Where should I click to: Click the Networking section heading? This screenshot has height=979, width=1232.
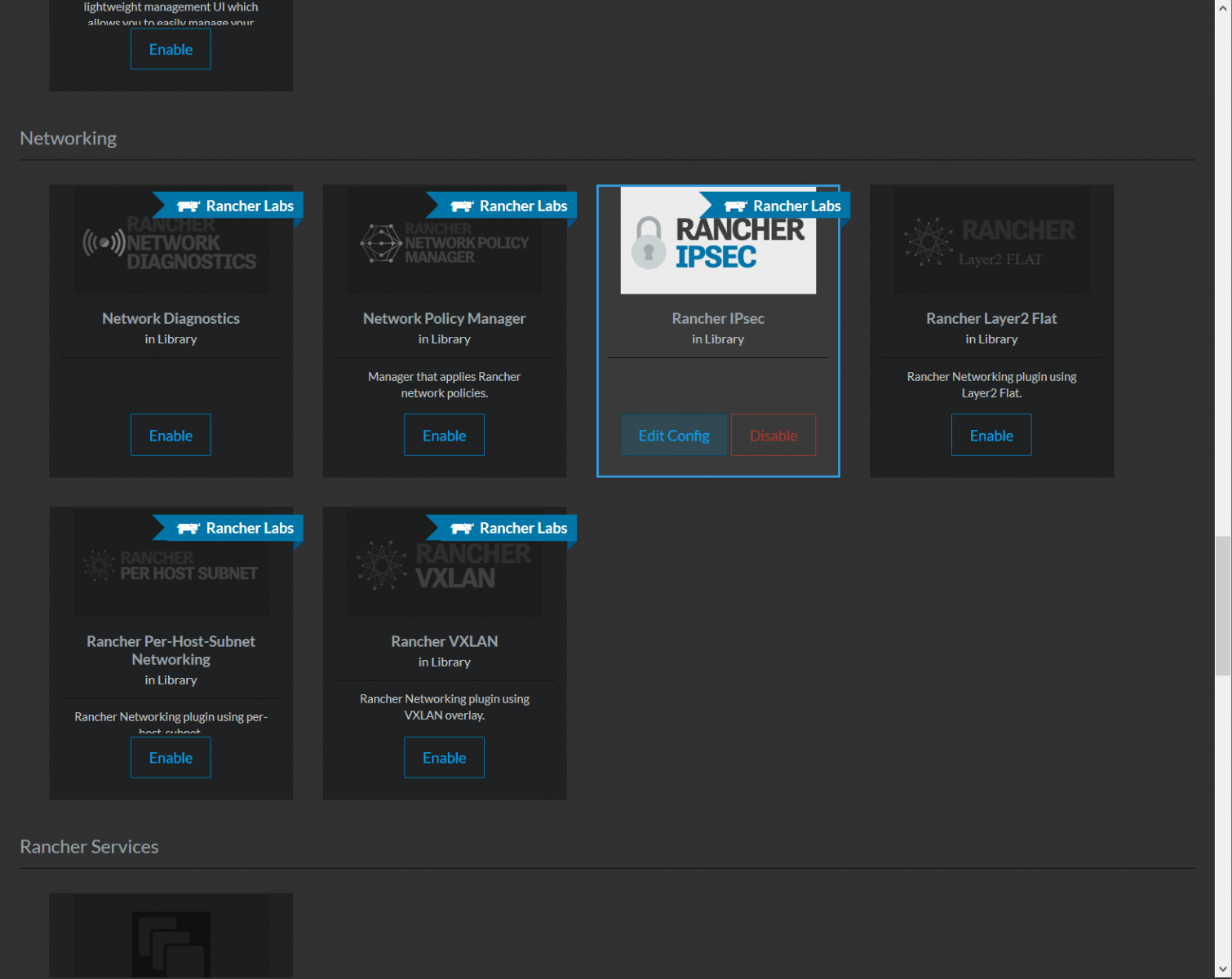click(69, 138)
